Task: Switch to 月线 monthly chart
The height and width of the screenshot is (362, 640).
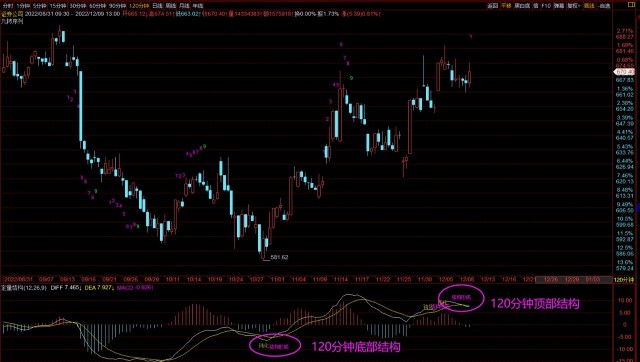Action: 184,6
